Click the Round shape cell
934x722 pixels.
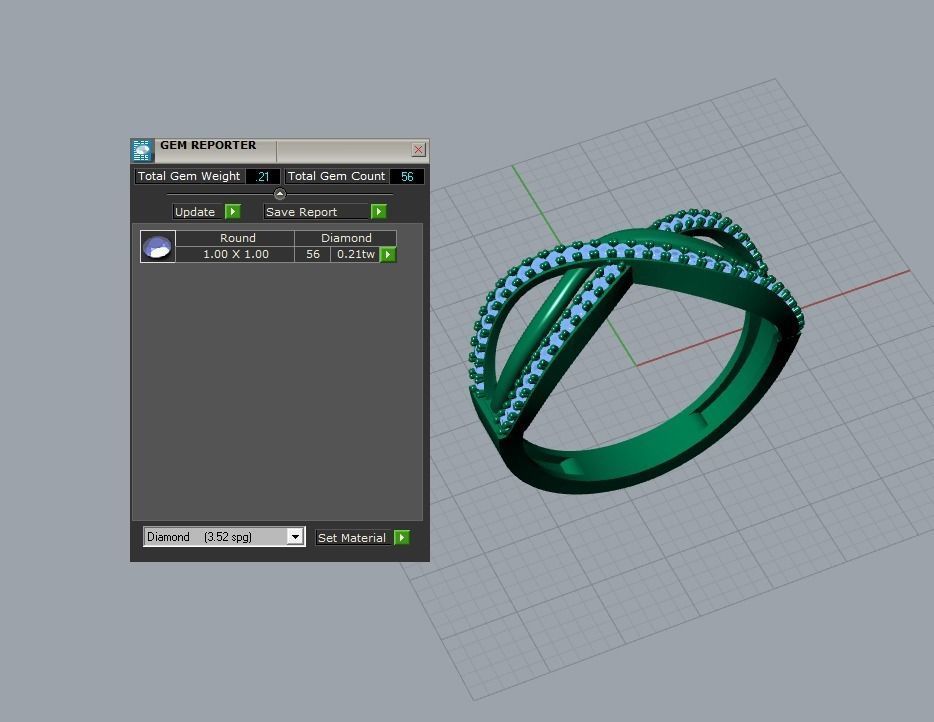coord(235,238)
